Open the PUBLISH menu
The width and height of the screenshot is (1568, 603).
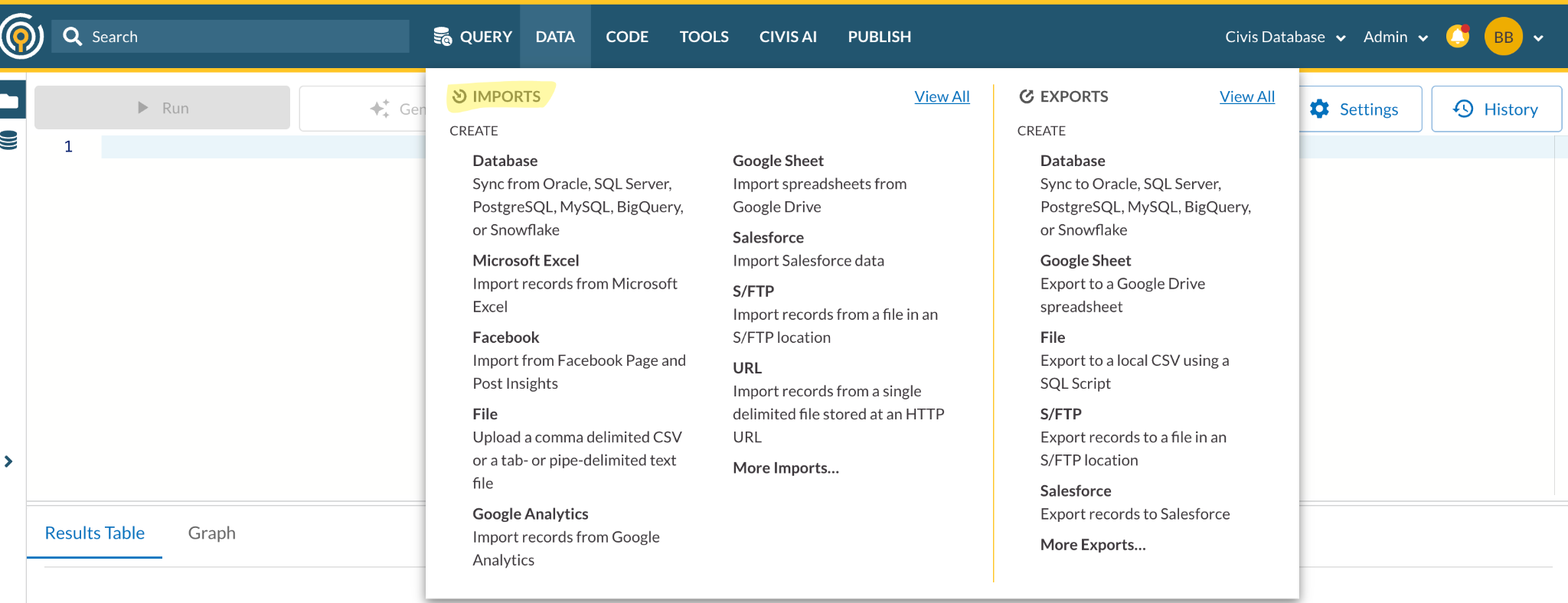[879, 37]
